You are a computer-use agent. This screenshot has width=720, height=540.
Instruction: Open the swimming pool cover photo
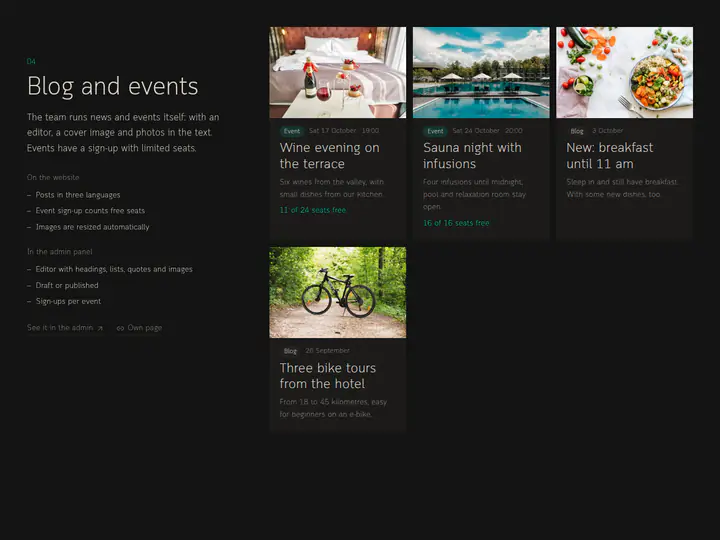click(481, 73)
